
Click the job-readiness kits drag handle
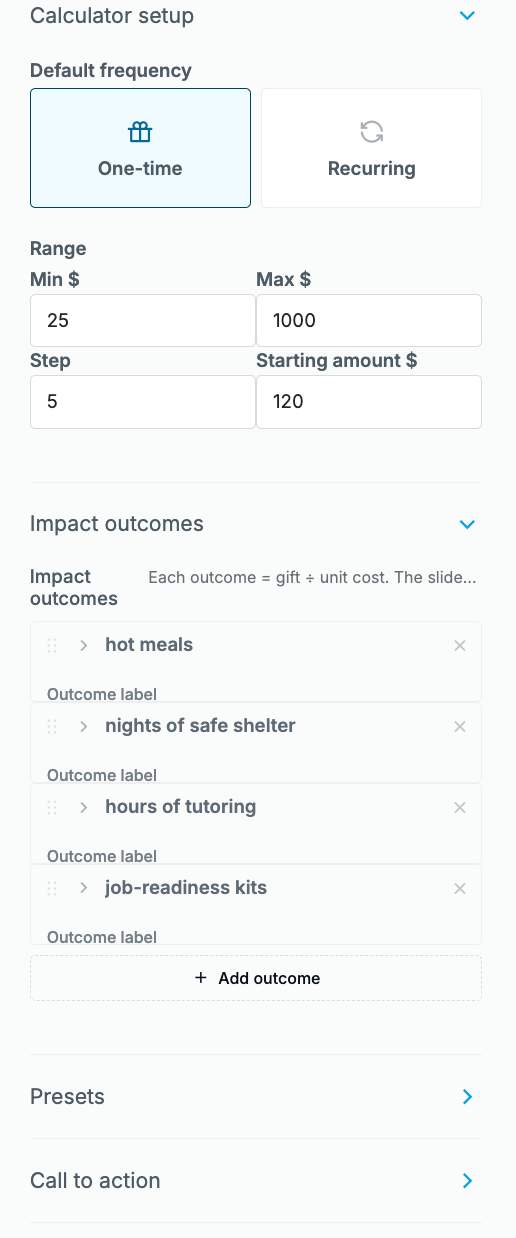52,888
